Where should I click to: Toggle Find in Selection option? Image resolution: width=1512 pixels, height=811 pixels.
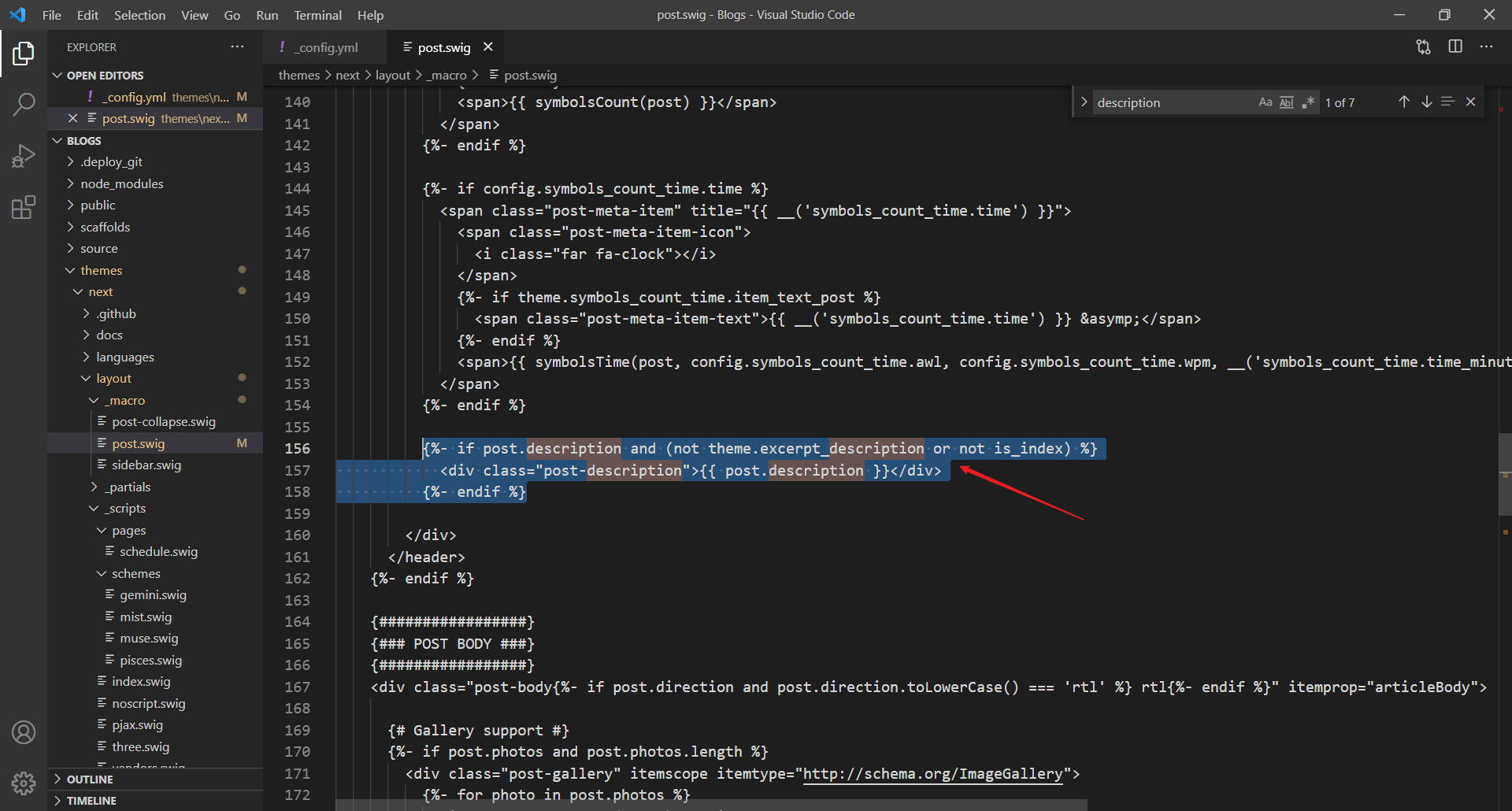(x=1447, y=102)
